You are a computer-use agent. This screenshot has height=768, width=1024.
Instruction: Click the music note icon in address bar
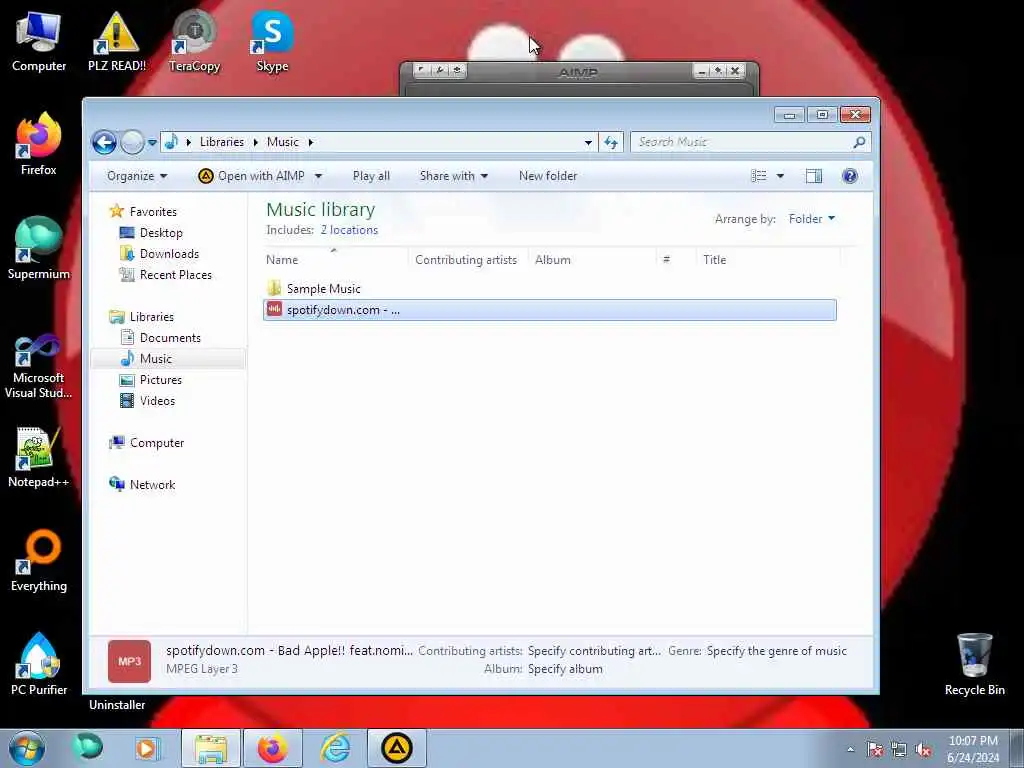[171, 142]
